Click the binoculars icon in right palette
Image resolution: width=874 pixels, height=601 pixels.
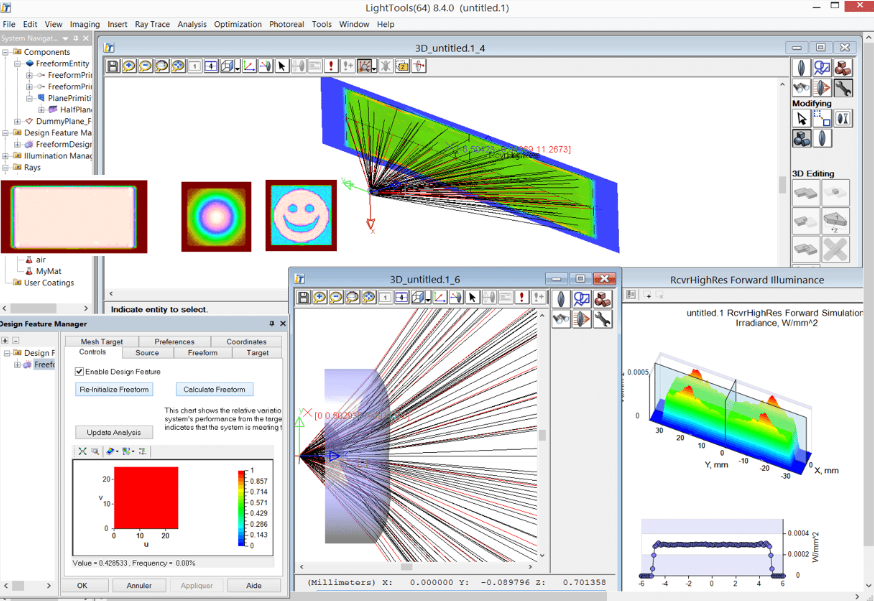pyautogui.click(x=802, y=88)
